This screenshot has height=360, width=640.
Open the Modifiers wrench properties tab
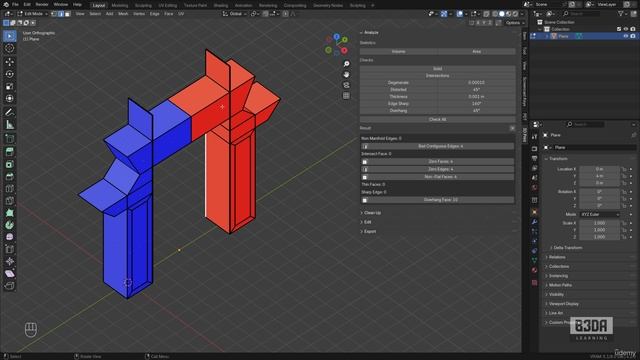coord(534,222)
